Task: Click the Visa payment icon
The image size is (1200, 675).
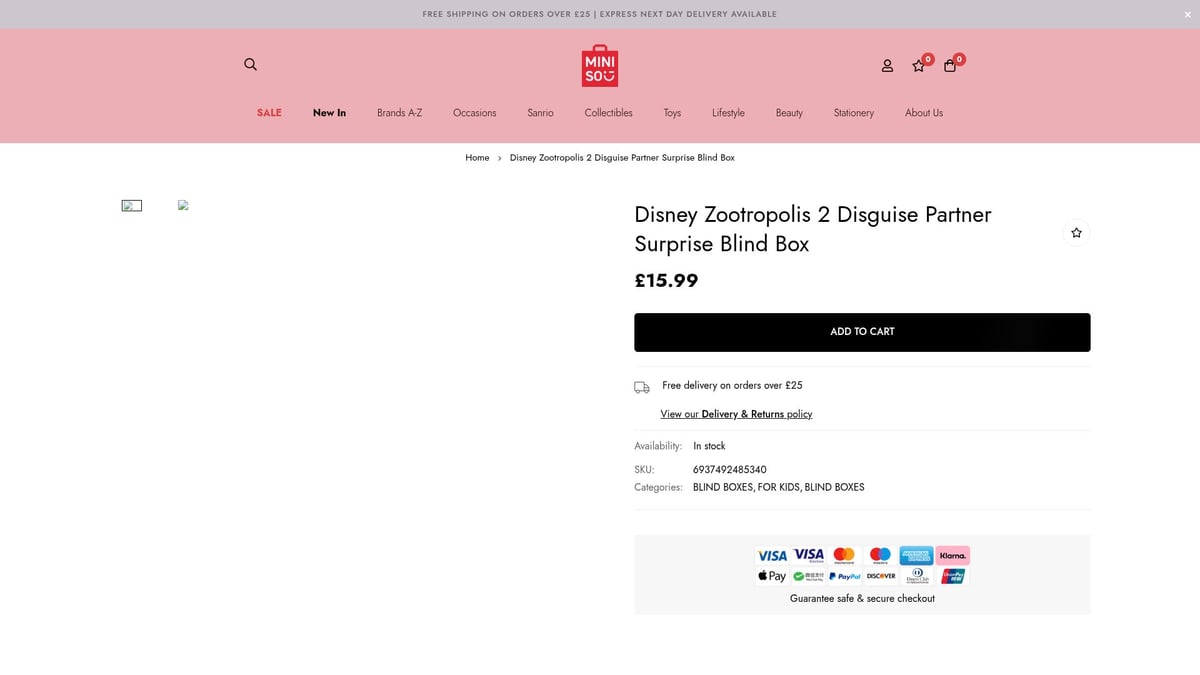Action: tap(771, 555)
